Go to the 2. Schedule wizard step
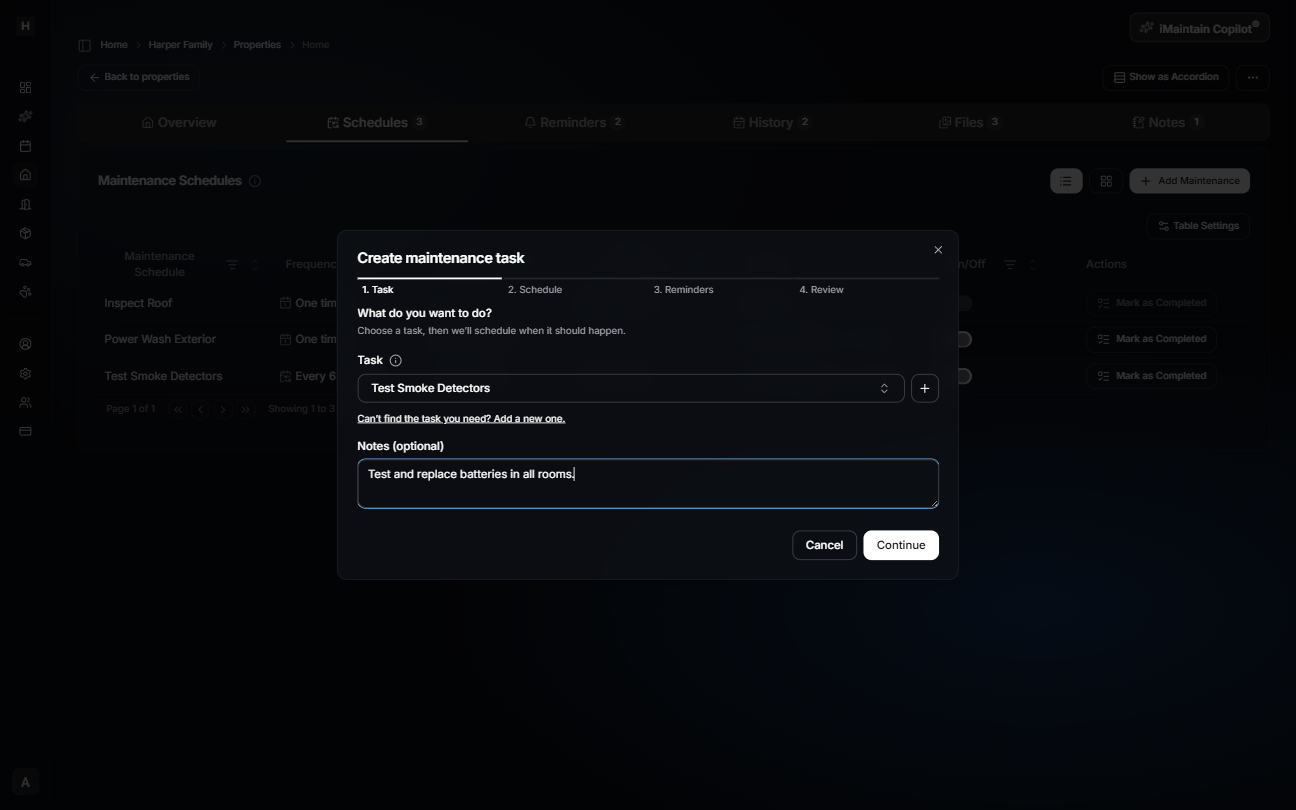This screenshot has height=810, width=1296. [535, 289]
